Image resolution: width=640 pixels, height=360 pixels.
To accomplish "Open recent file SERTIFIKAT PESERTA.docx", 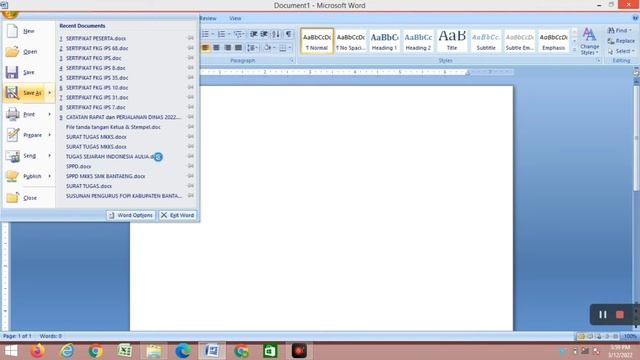I will pos(96,38).
